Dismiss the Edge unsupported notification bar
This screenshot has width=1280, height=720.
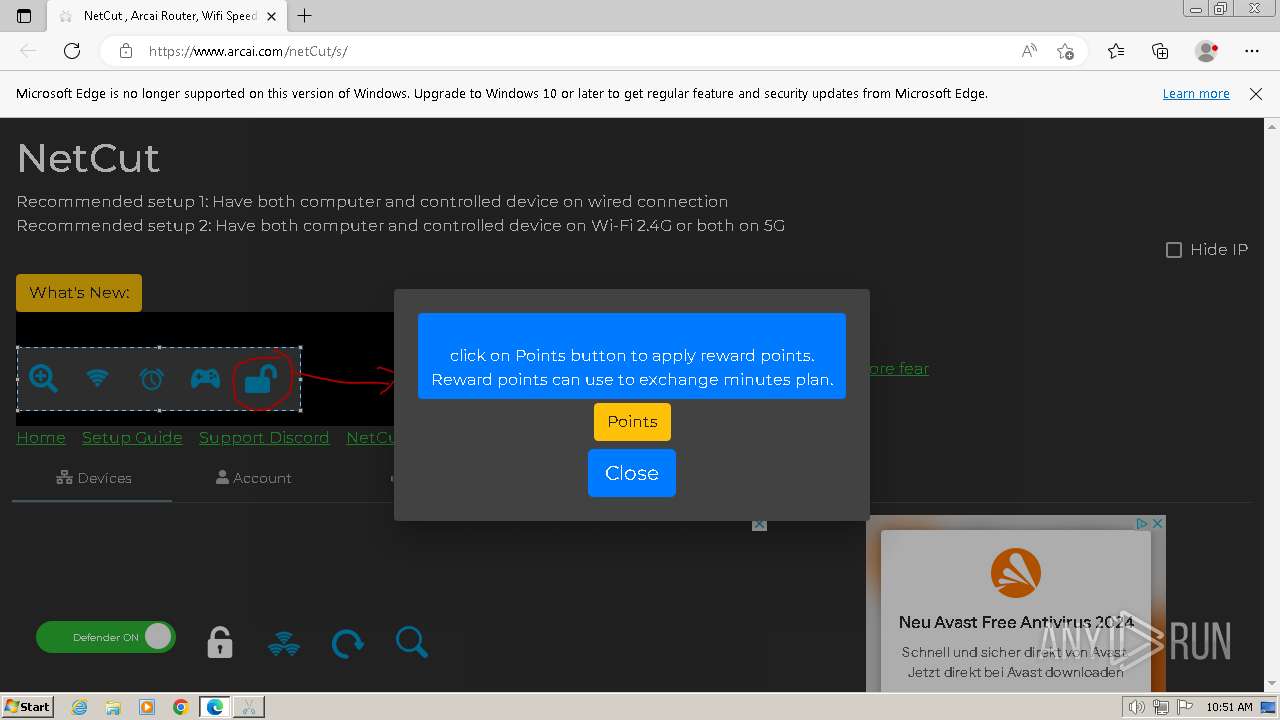(1256, 94)
